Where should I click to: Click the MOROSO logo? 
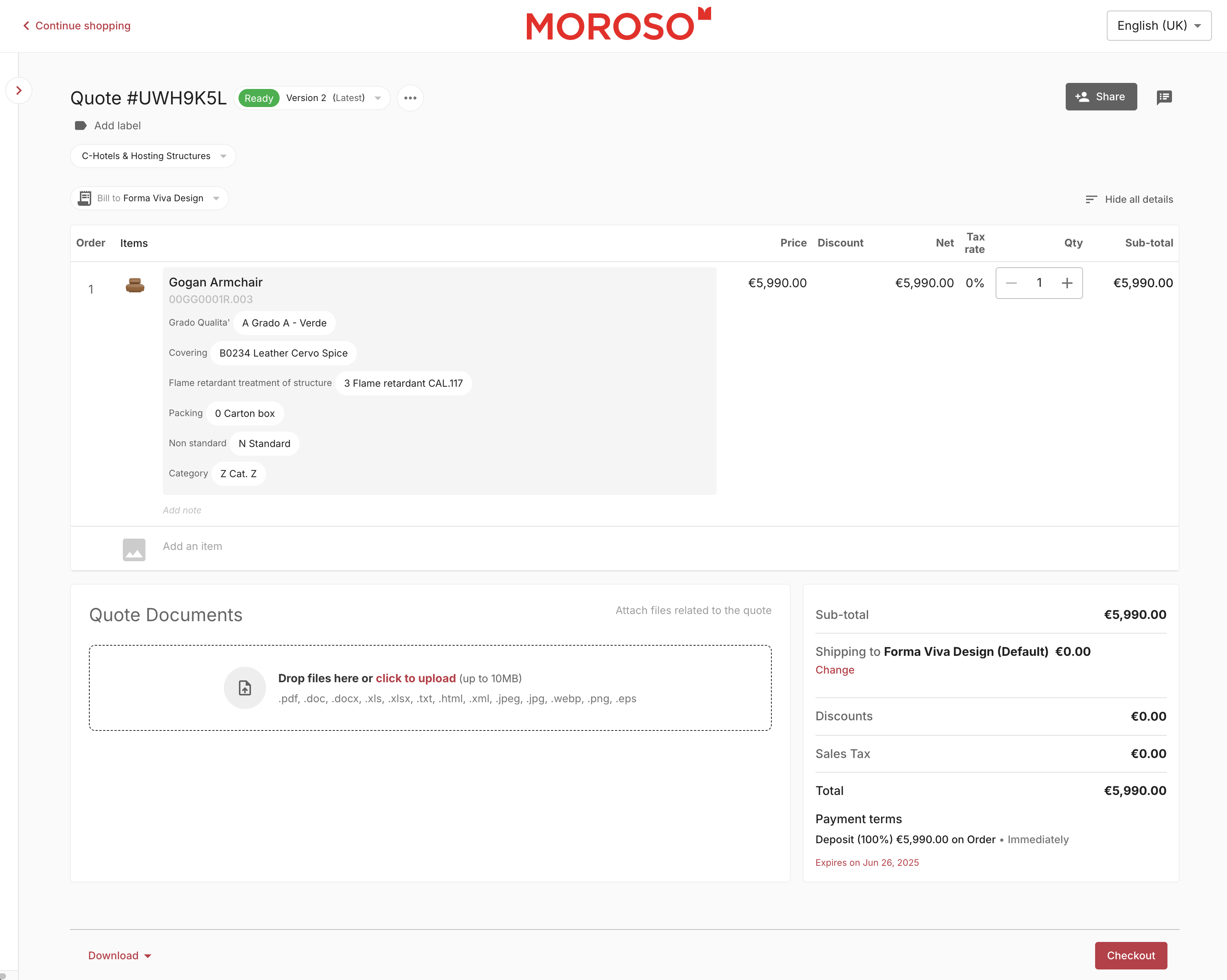pyautogui.click(x=618, y=25)
